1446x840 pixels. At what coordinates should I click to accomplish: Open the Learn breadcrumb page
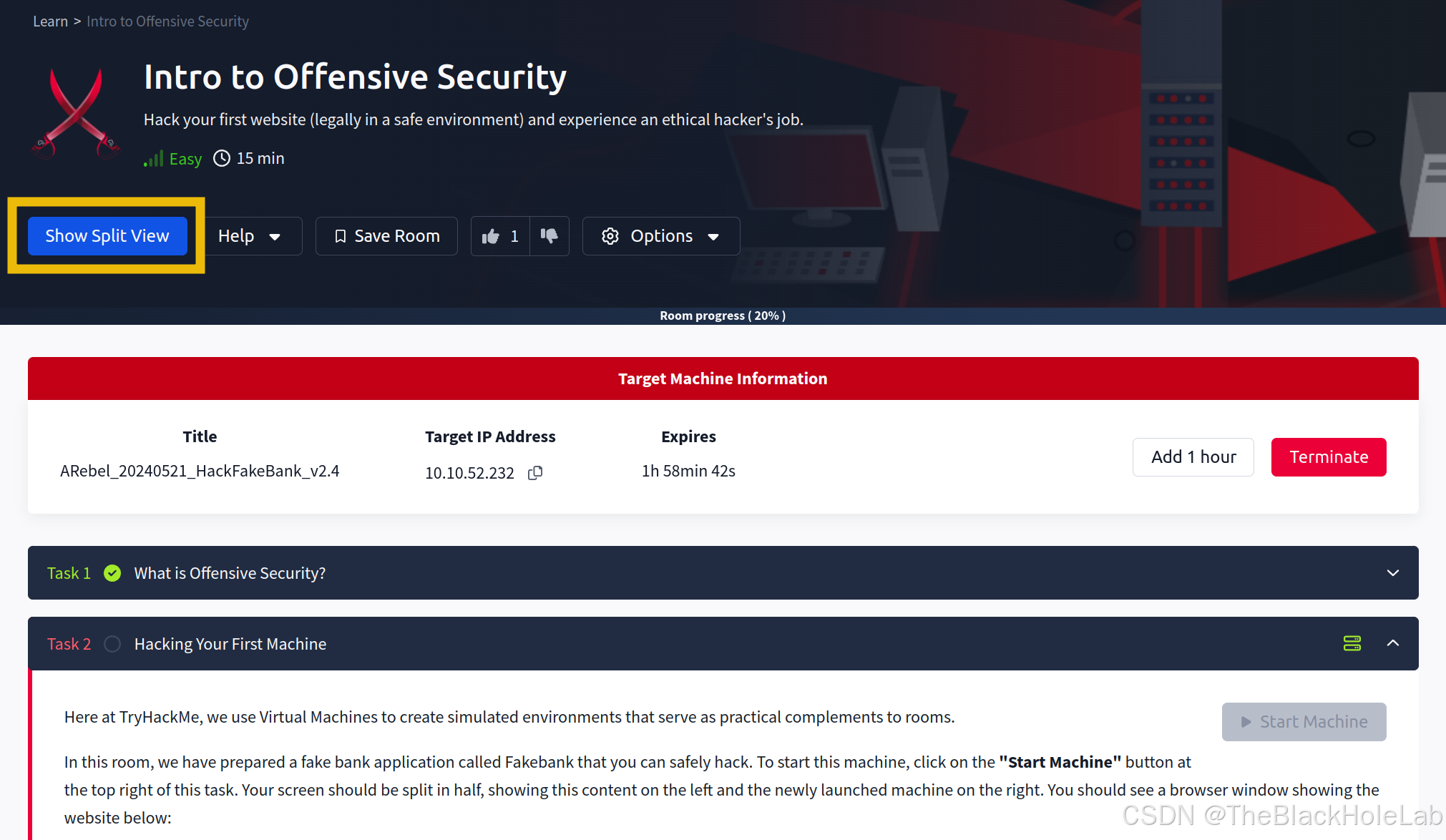50,21
